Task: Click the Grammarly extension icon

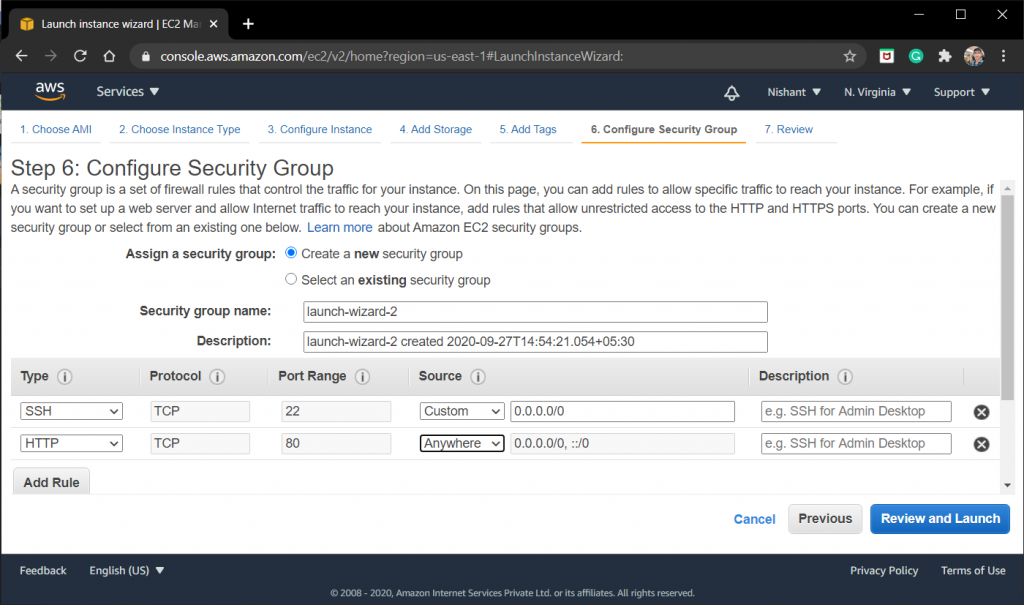Action: pyautogui.click(x=915, y=57)
